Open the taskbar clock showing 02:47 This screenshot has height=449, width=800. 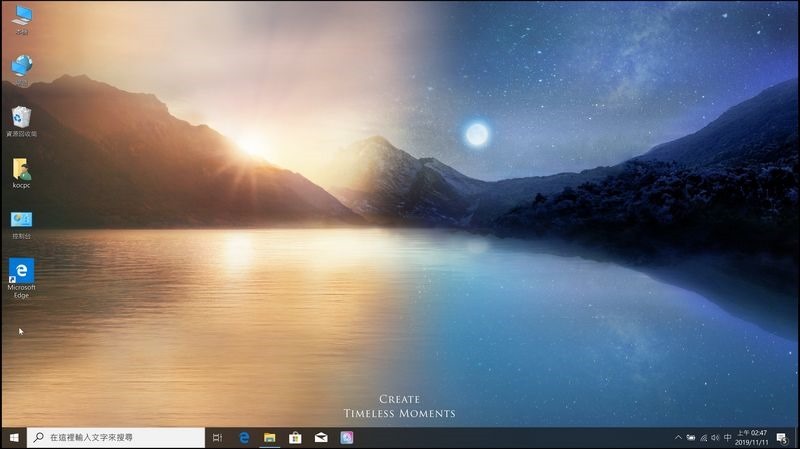[752, 438]
